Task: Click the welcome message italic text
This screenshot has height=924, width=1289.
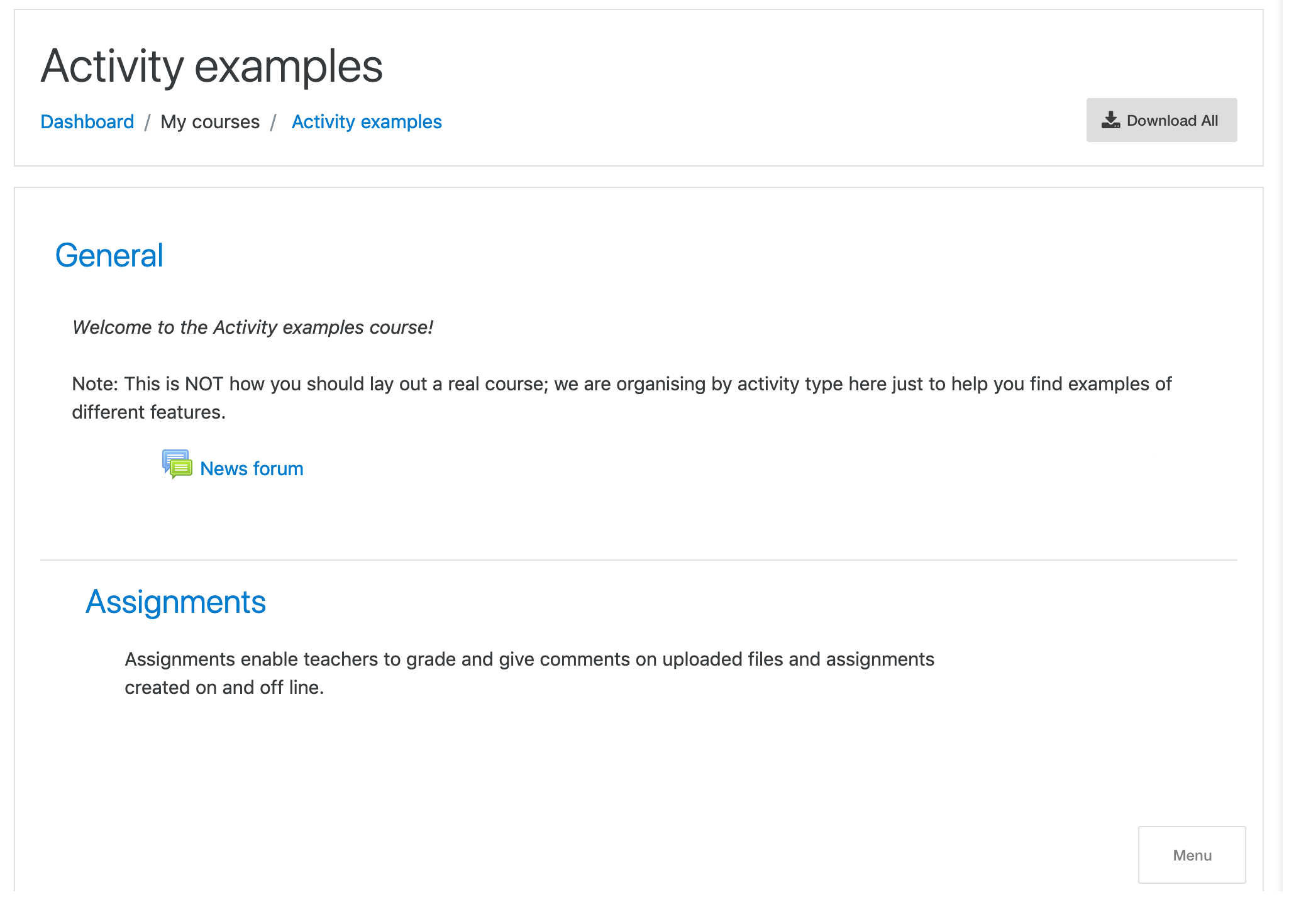Action: tap(253, 327)
